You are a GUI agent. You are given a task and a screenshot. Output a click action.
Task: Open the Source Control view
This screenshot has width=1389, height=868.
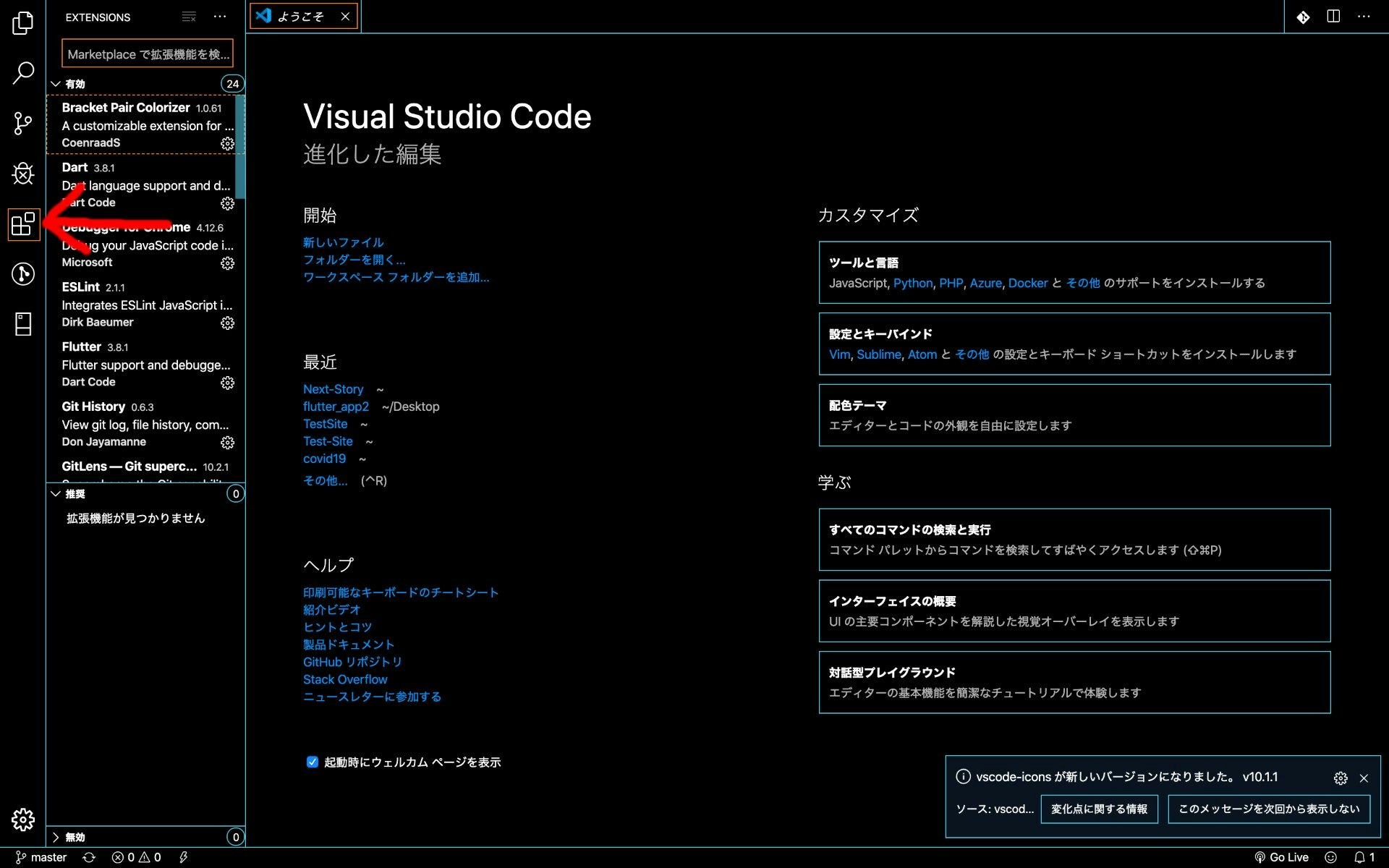pyautogui.click(x=22, y=124)
